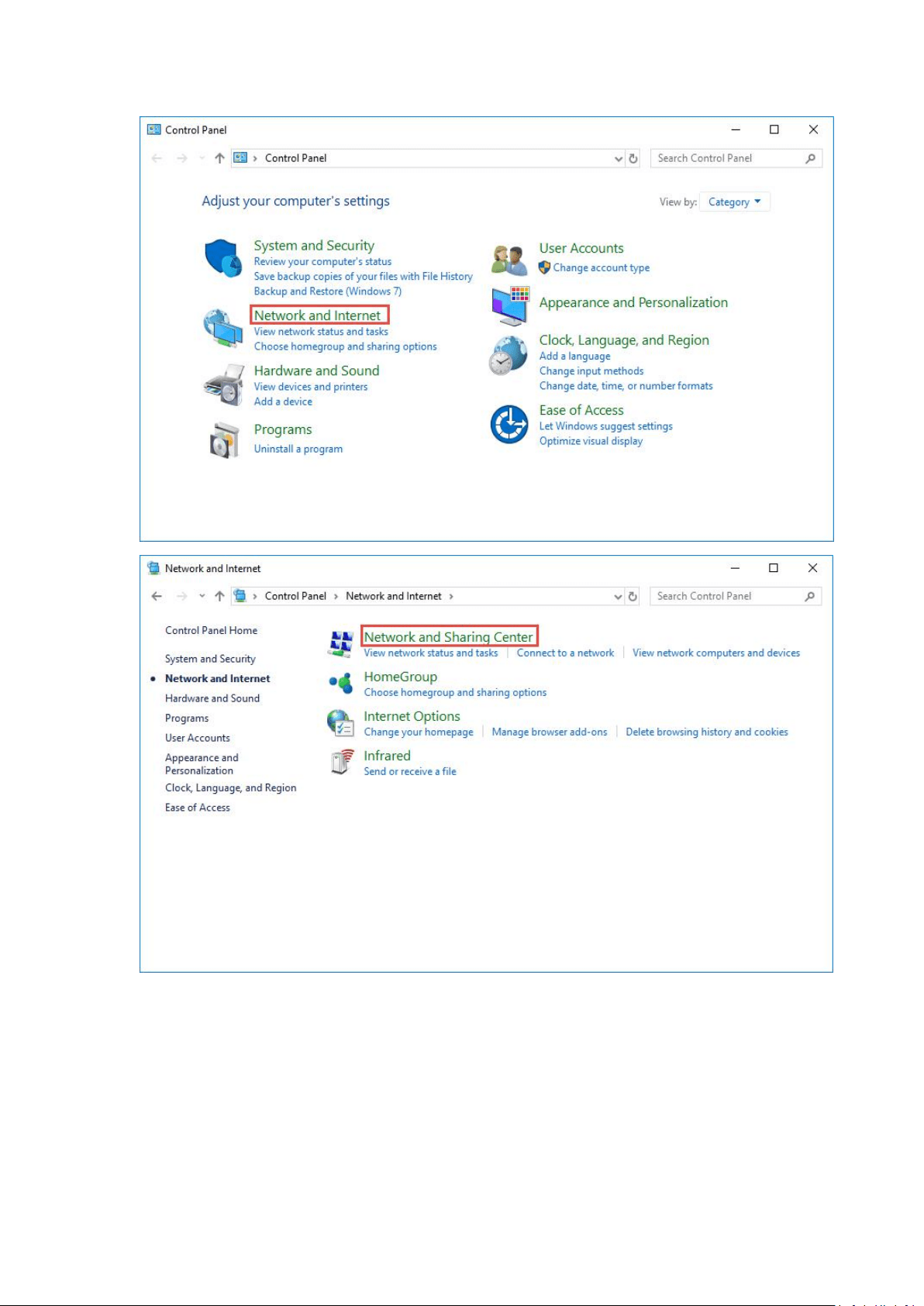Select Programs in left sidebar

click(x=187, y=718)
